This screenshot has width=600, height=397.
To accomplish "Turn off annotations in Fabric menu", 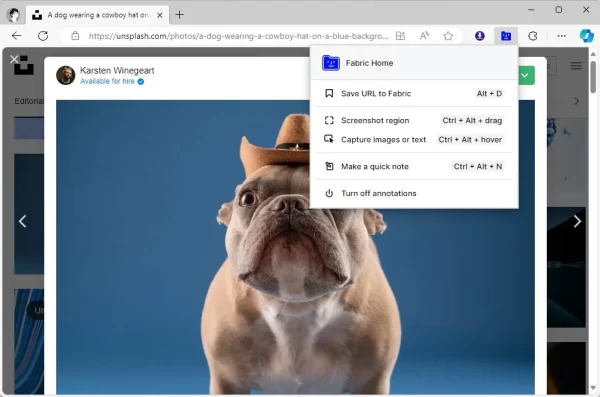I will click(414, 193).
